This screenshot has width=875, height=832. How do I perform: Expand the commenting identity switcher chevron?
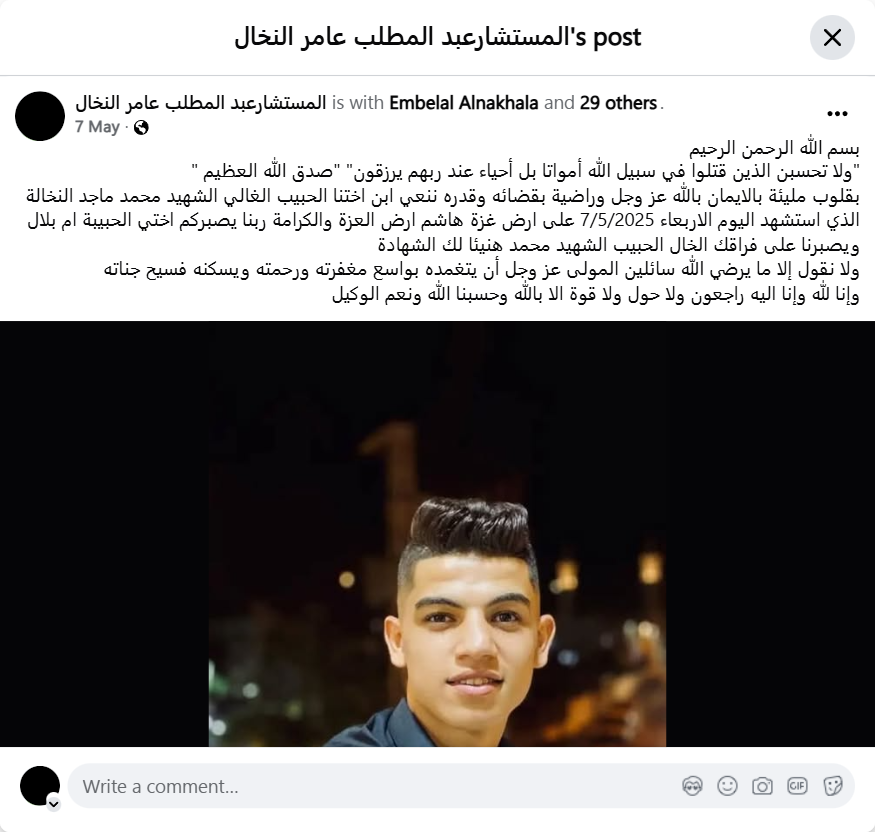coord(53,804)
